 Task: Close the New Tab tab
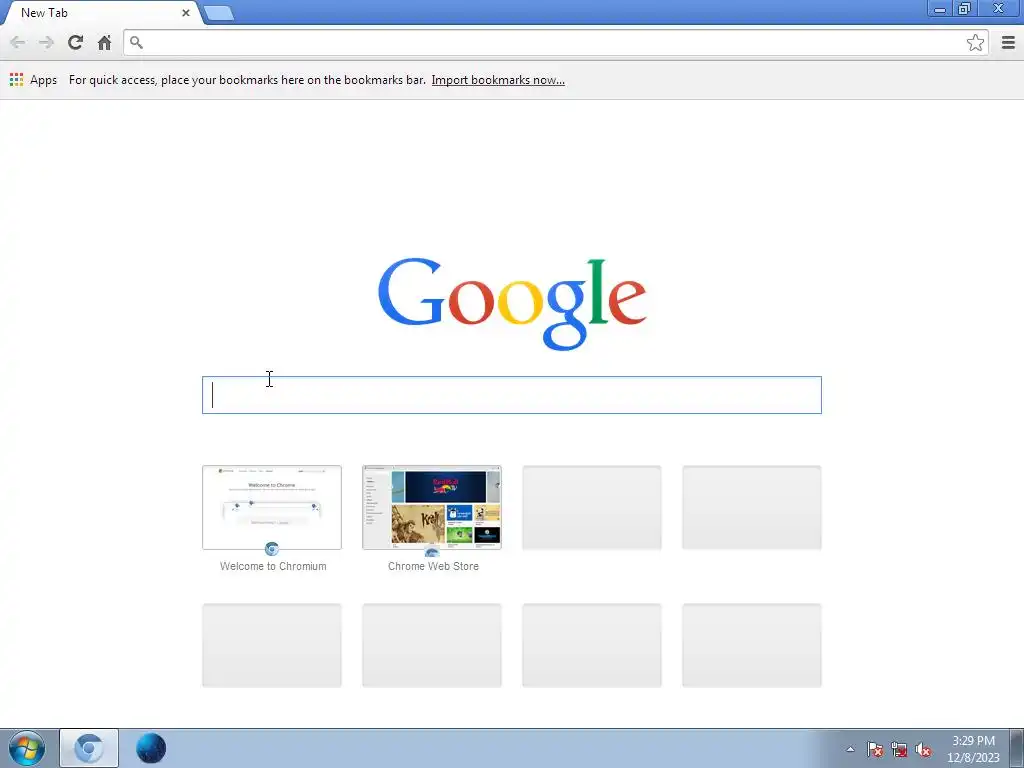point(186,12)
